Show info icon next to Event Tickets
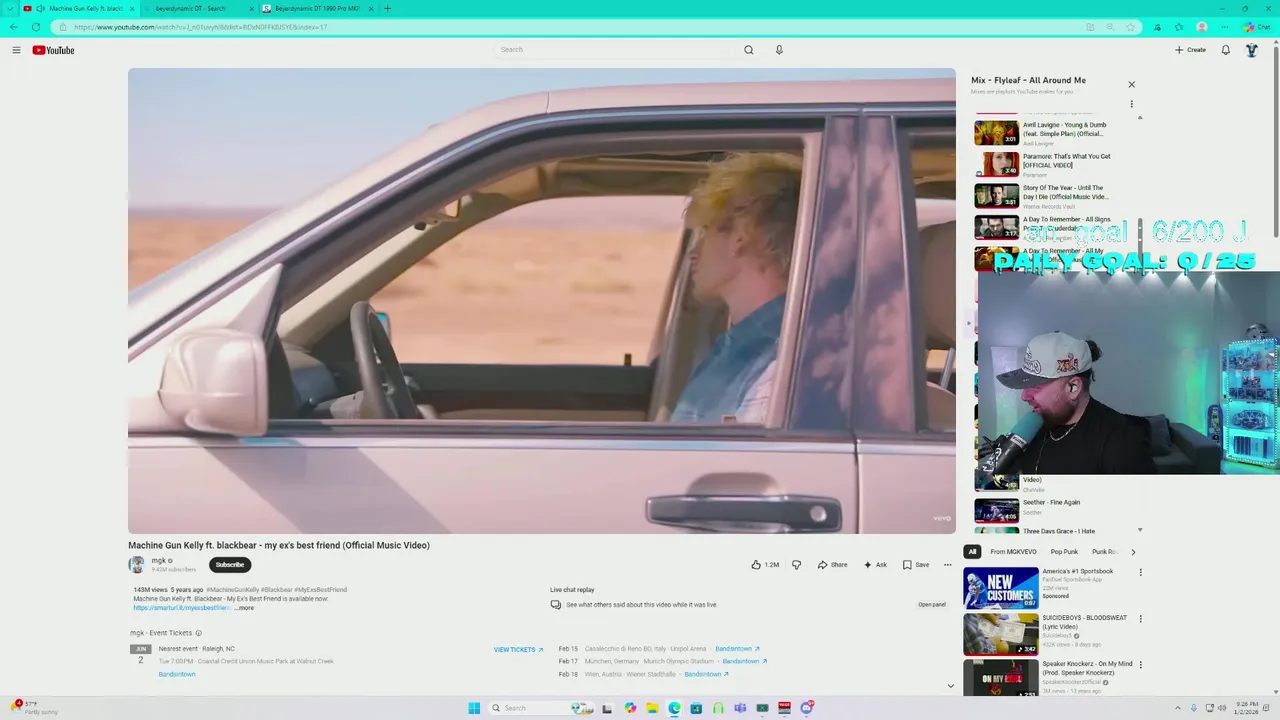 point(198,633)
